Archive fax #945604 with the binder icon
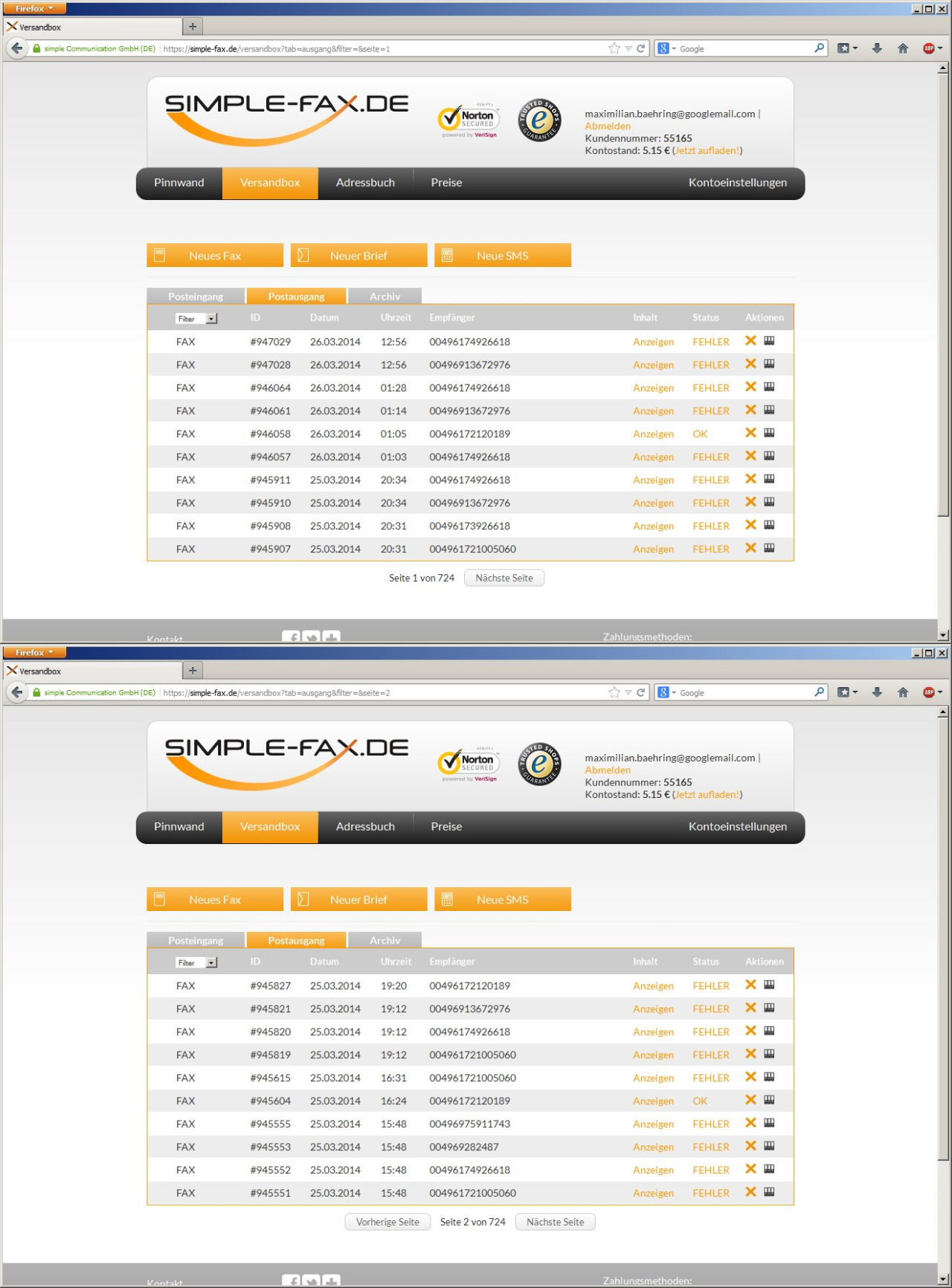 pyautogui.click(x=769, y=1100)
